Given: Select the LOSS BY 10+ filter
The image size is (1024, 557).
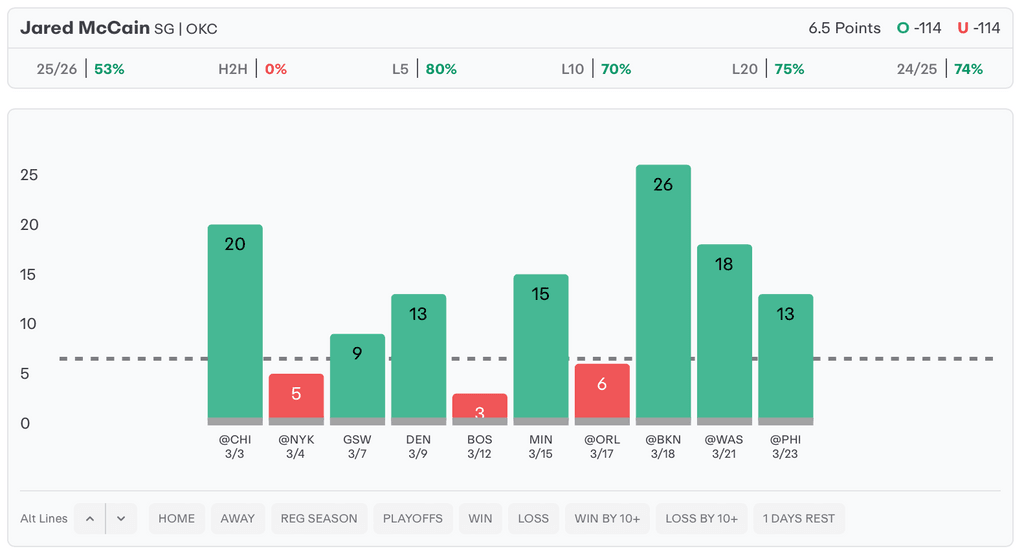Looking at the screenshot, I should point(702,518).
